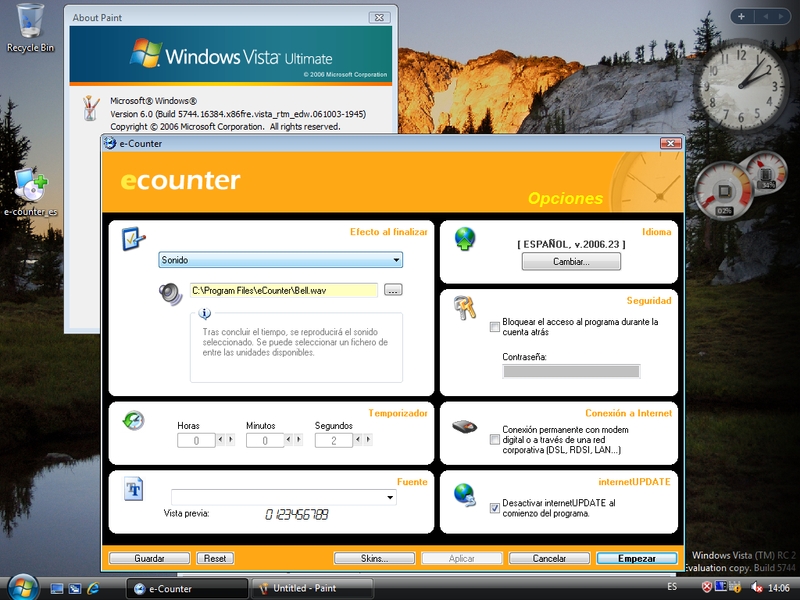Launch Internet Explorer from quick launch

point(93,589)
